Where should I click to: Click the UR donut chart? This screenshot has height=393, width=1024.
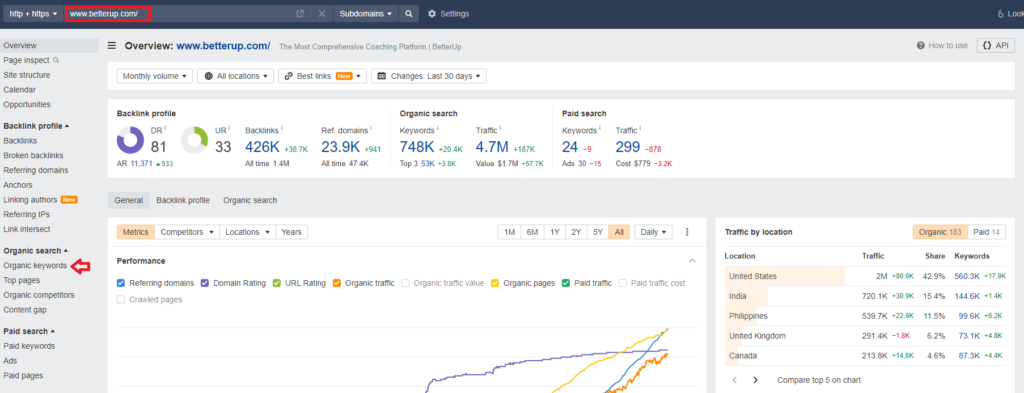click(x=194, y=140)
